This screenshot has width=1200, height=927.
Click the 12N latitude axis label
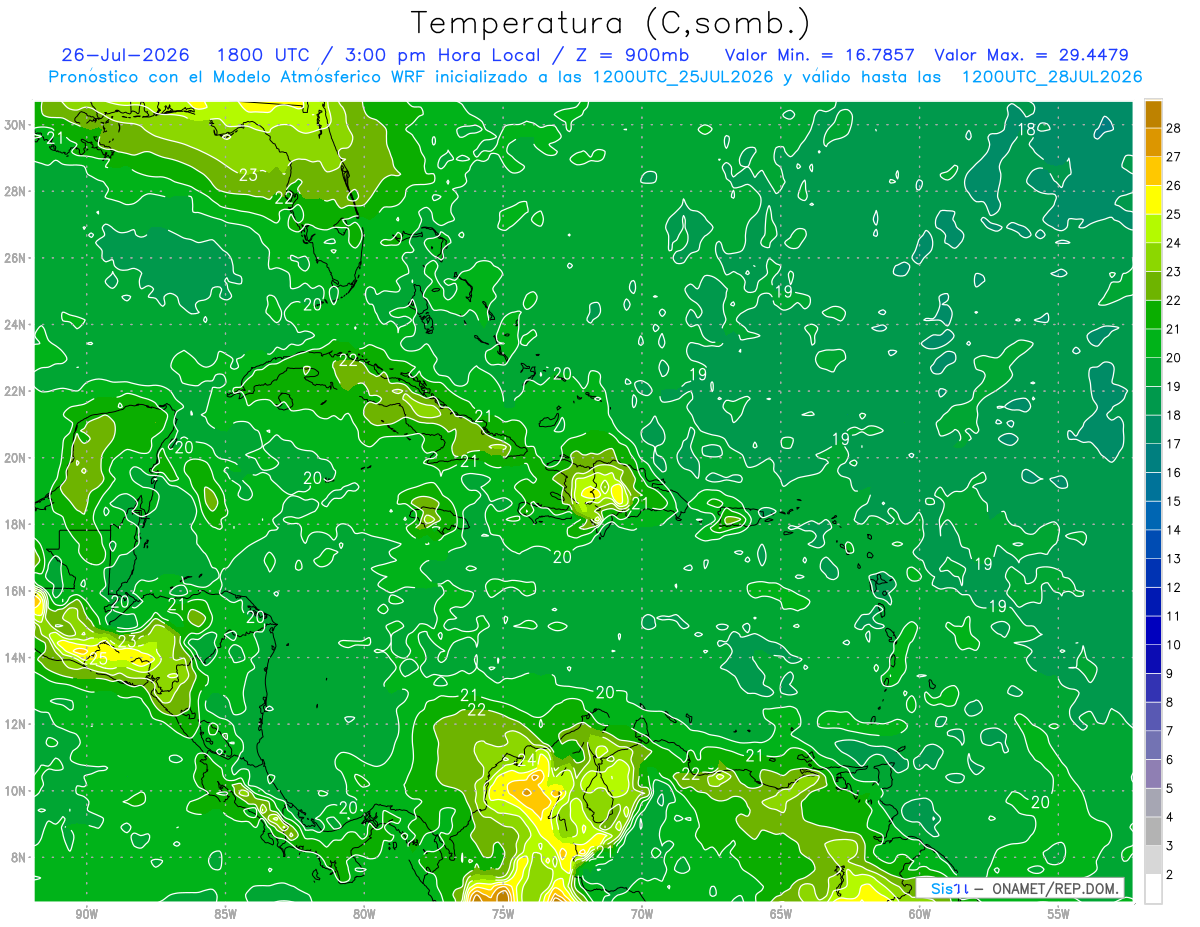(15, 724)
